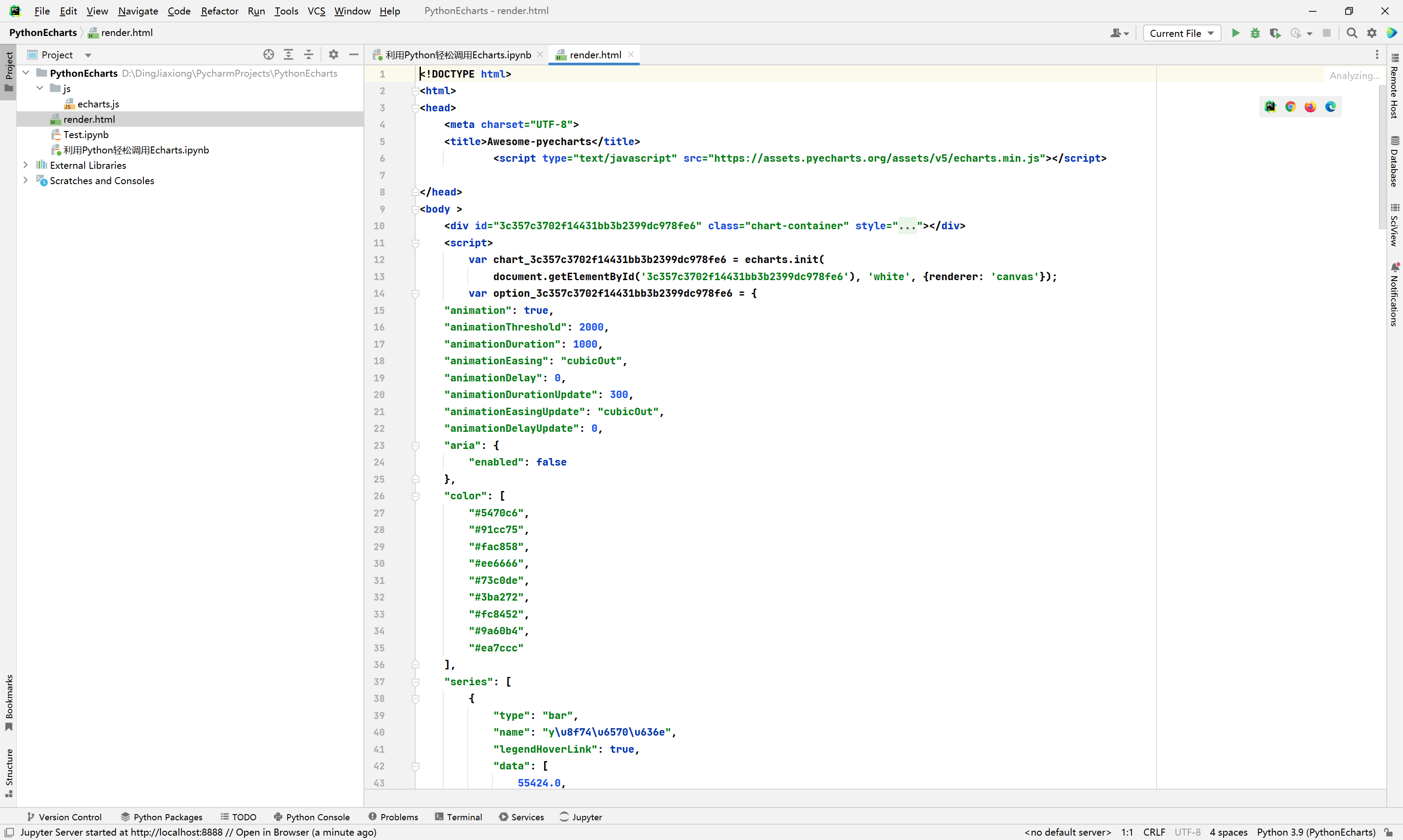
Task: Hide the Project tool window
Action: point(354,54)
